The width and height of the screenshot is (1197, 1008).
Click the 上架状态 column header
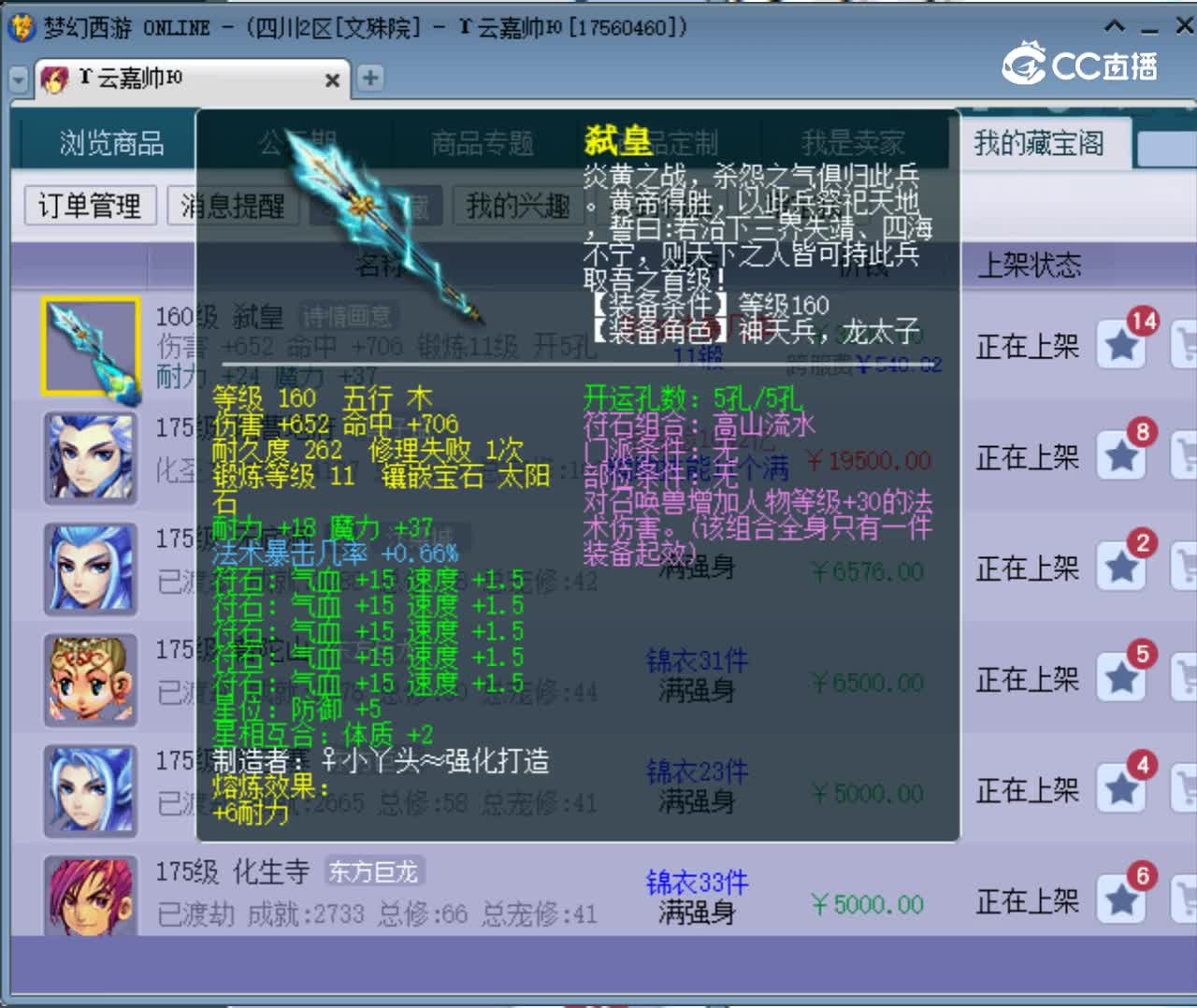click(x=1030, y=266)
